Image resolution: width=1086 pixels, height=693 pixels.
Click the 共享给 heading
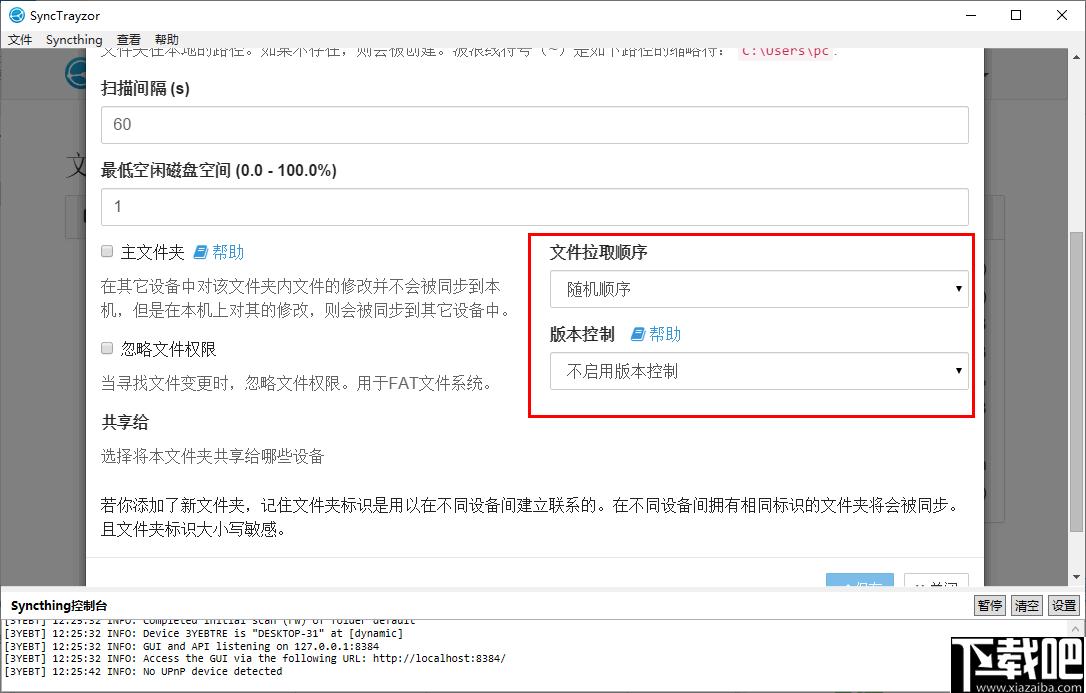coord(125,422)
